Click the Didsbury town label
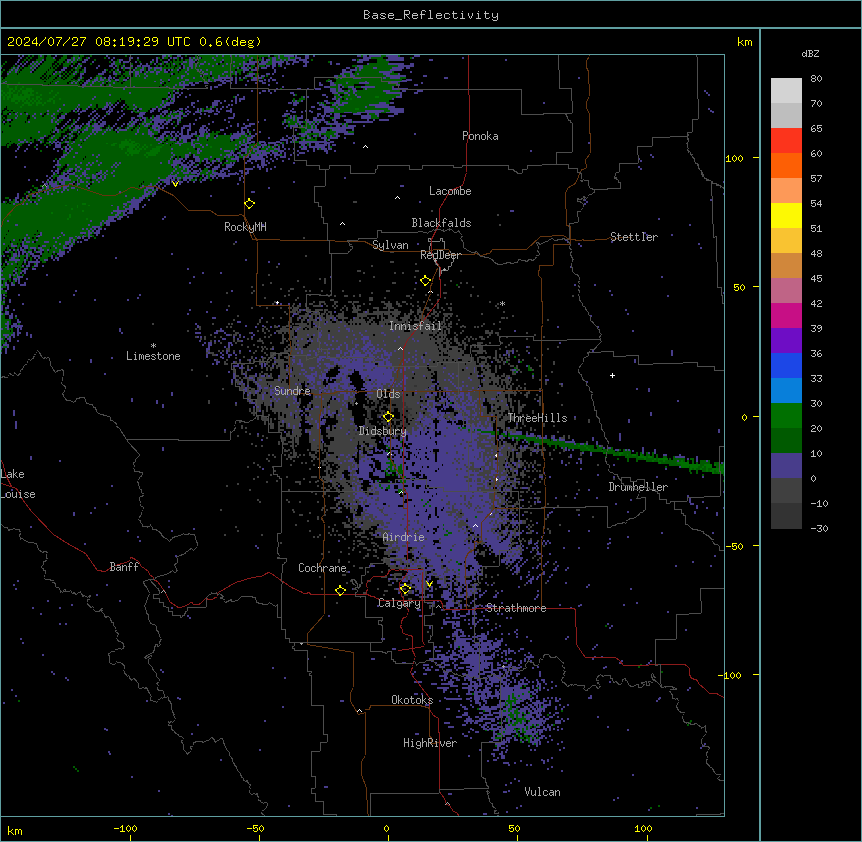The height and width of the screenshot is (842, 862). coord(383,431)
